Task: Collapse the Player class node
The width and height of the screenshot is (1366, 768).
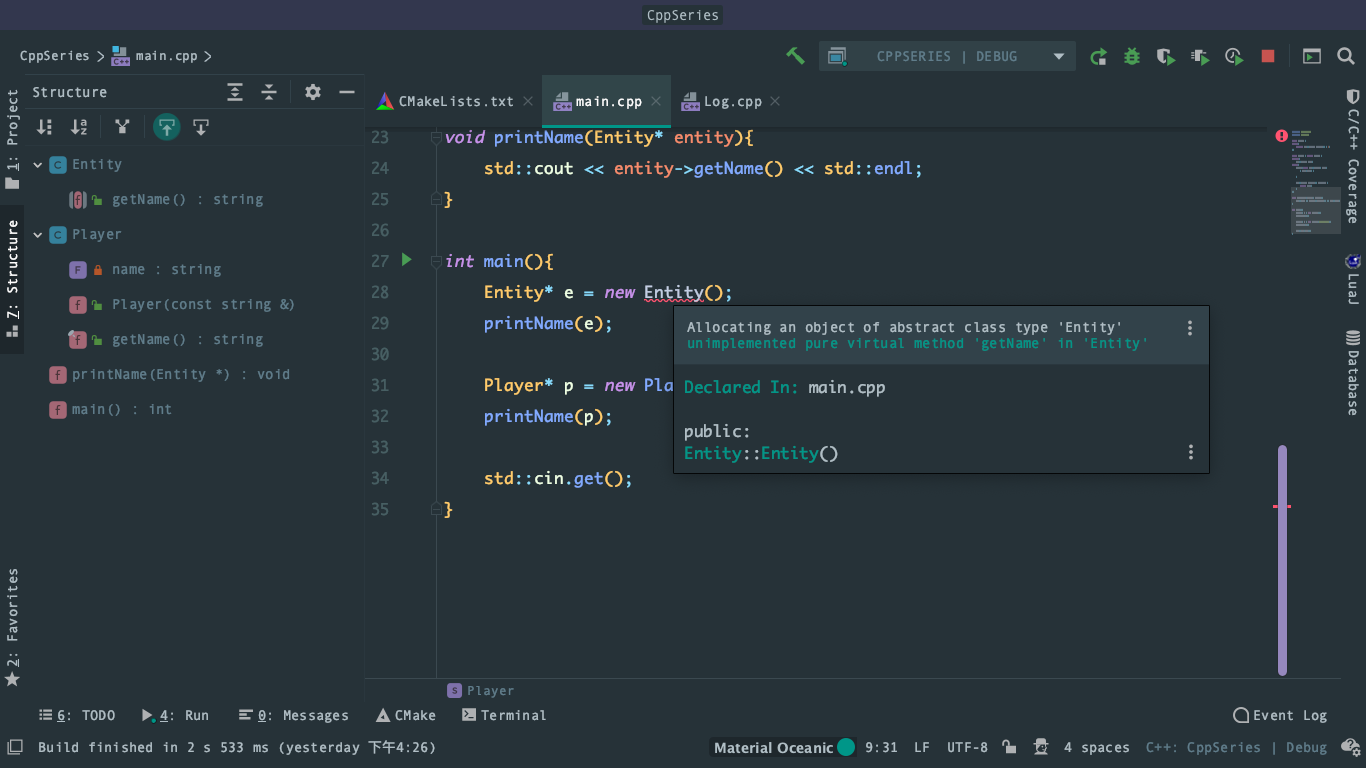Action: pos(38,235)
